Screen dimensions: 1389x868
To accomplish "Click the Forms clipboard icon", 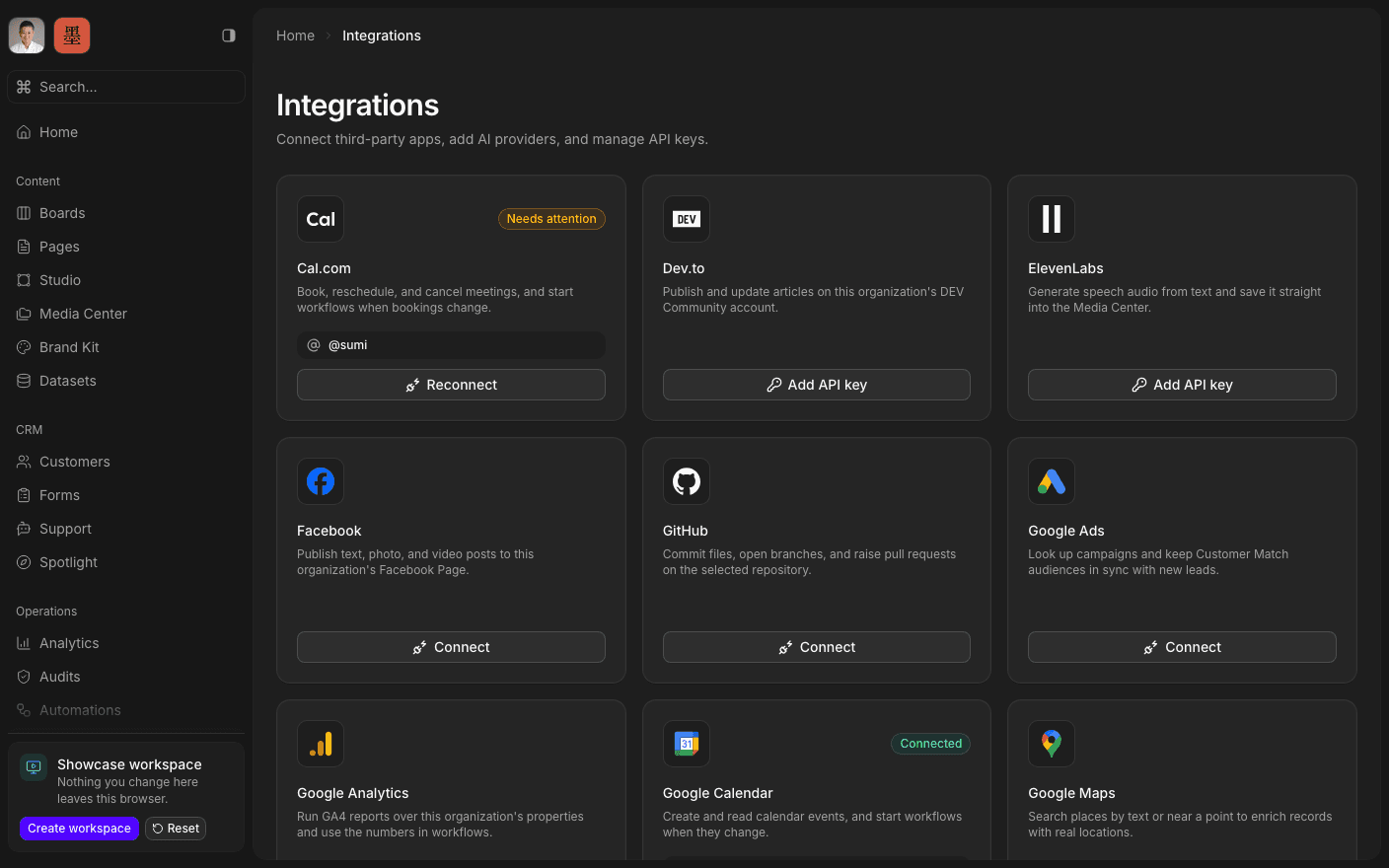I will [x=24, y=495].
